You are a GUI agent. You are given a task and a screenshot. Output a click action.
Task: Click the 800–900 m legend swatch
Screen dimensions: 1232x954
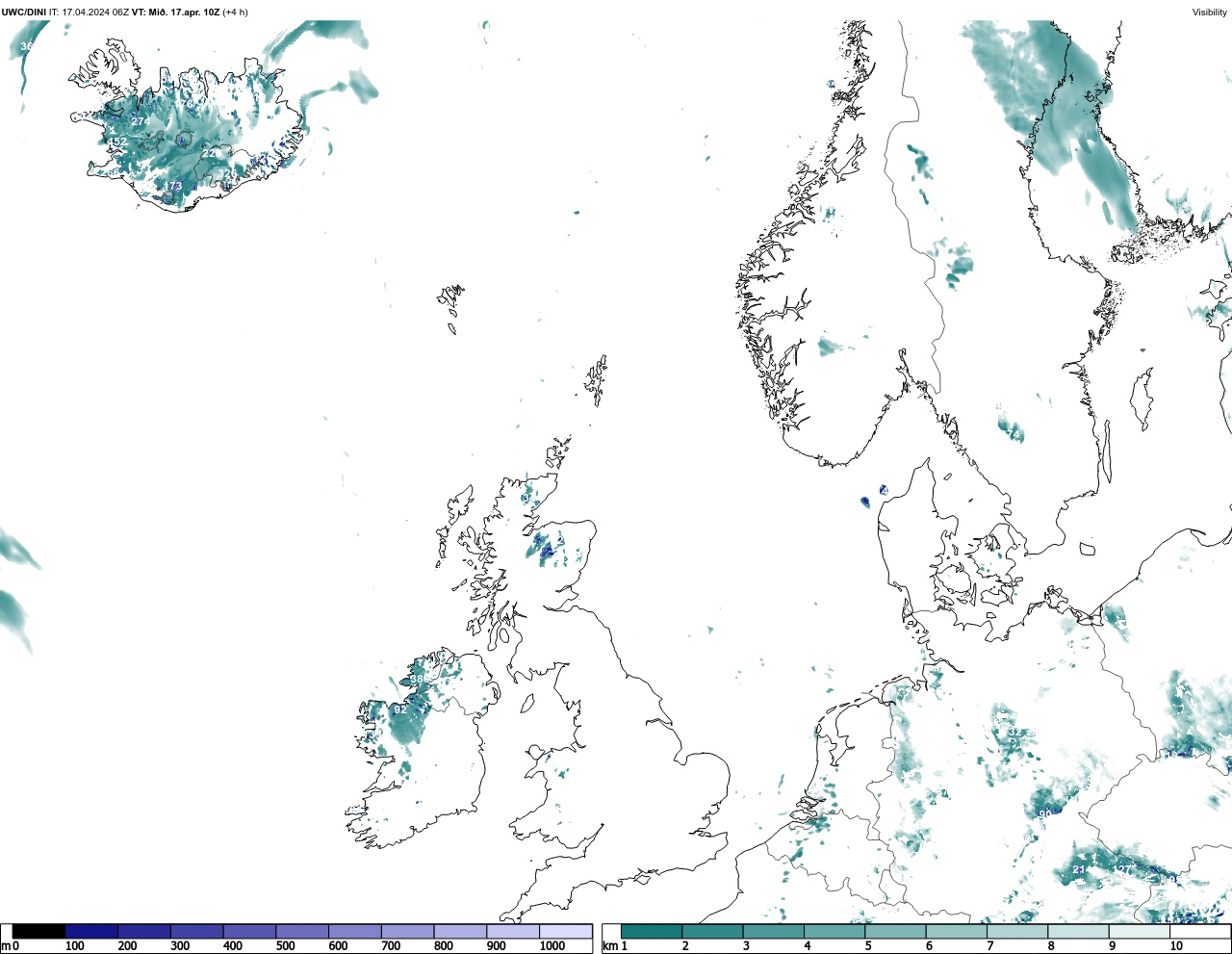[460, 931]
